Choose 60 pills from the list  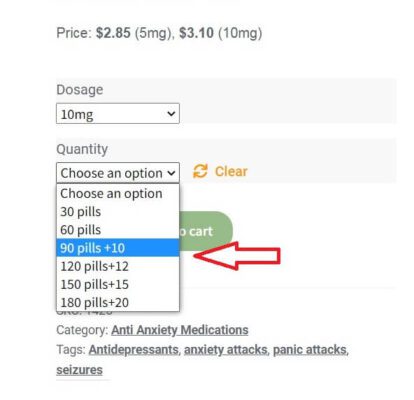click(x=118, y=230)
